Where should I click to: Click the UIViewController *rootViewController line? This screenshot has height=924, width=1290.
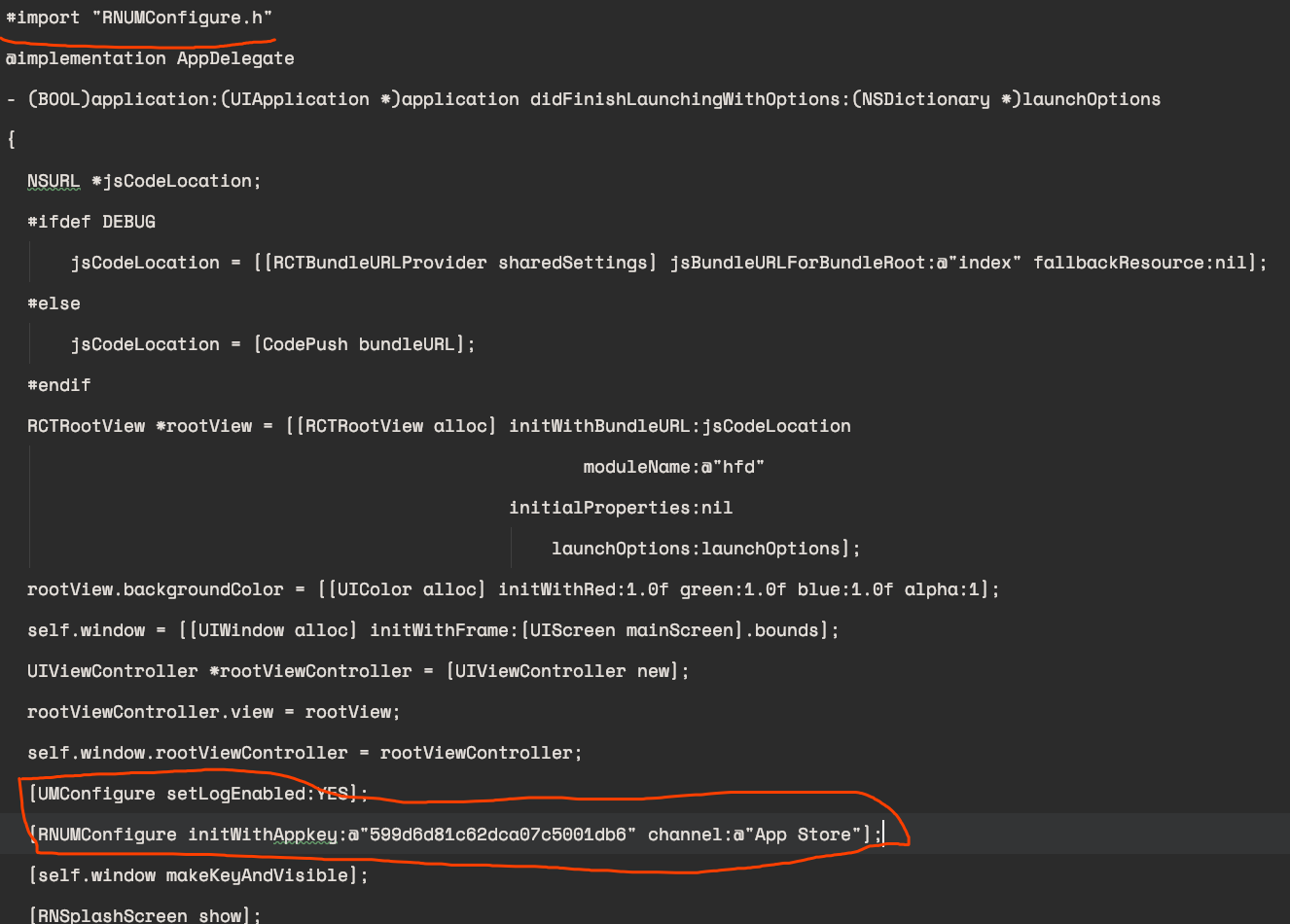coord(358,671)
